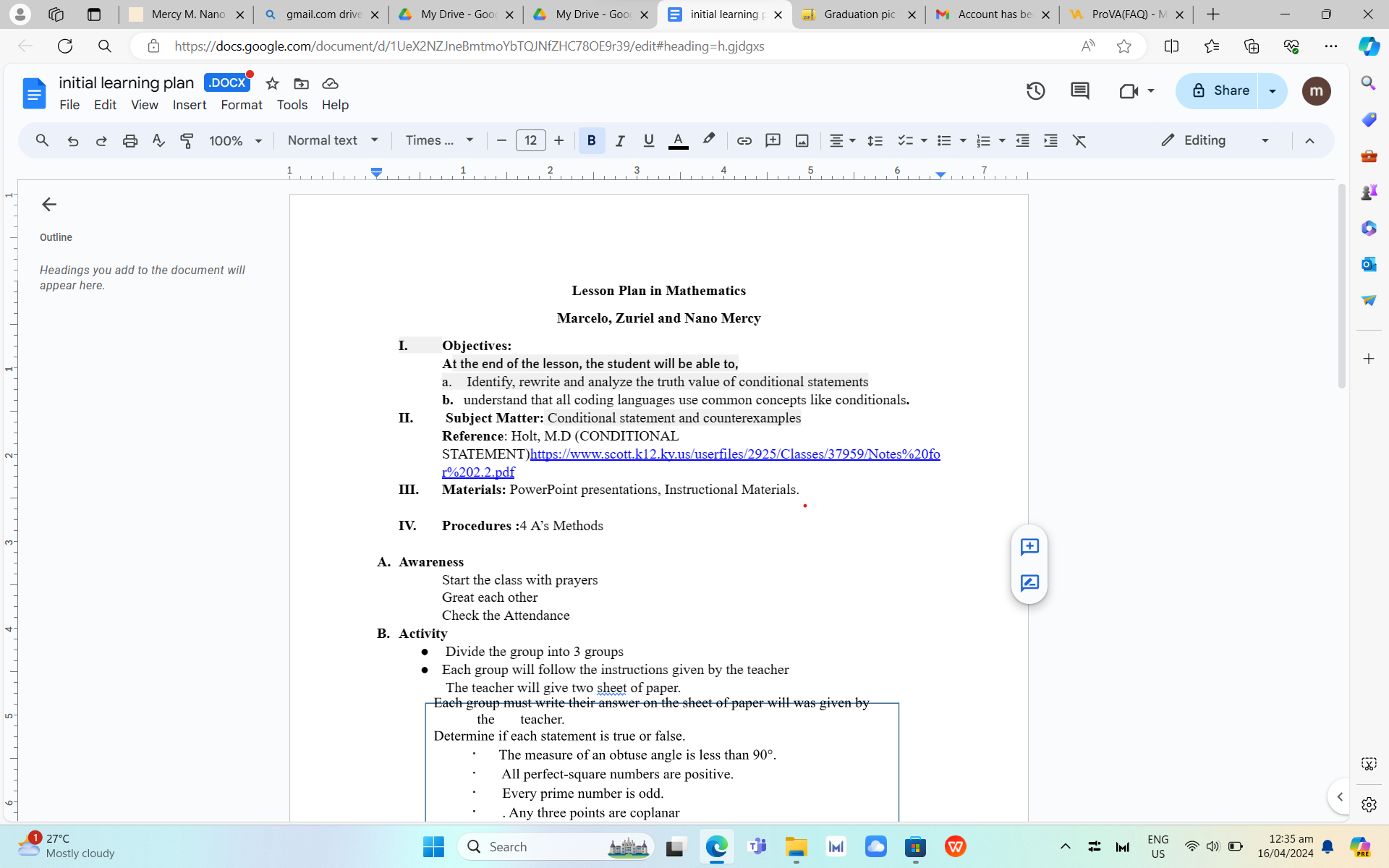Toggle italic formatting
Viewport: 1389px width, 868px height.
pos(620,140)
